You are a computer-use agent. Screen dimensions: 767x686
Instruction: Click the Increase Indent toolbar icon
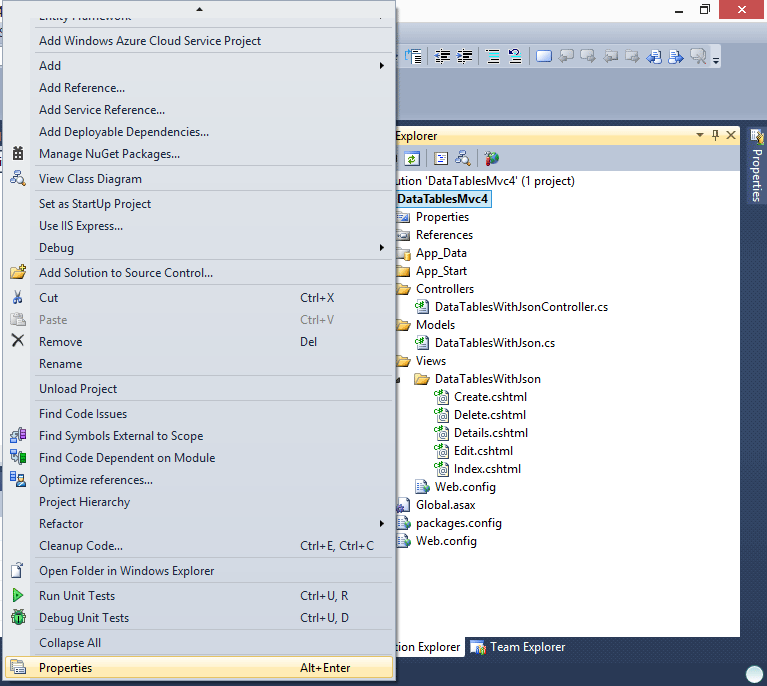(x=464, y=57)
